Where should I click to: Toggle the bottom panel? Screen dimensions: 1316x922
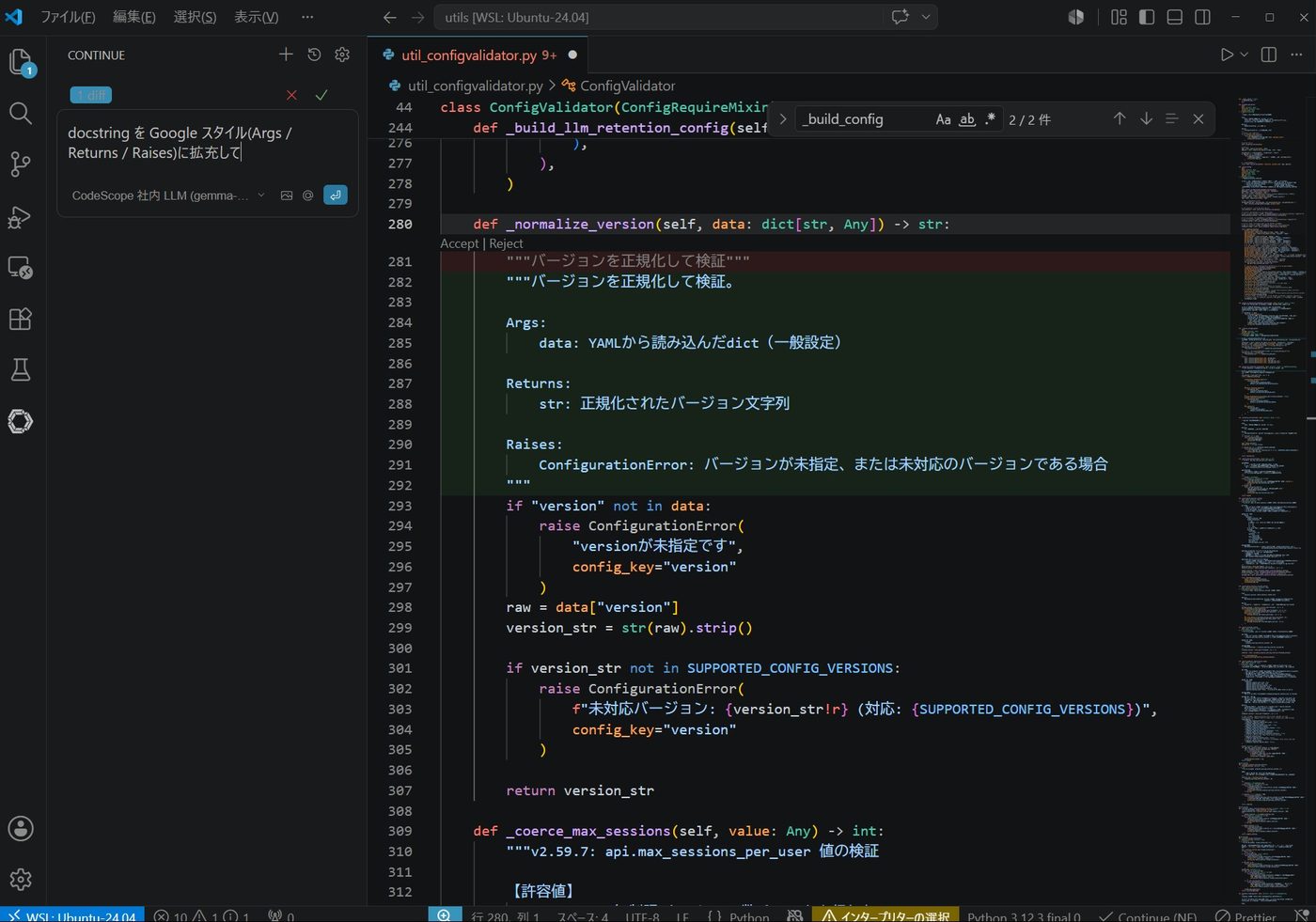1175,17
